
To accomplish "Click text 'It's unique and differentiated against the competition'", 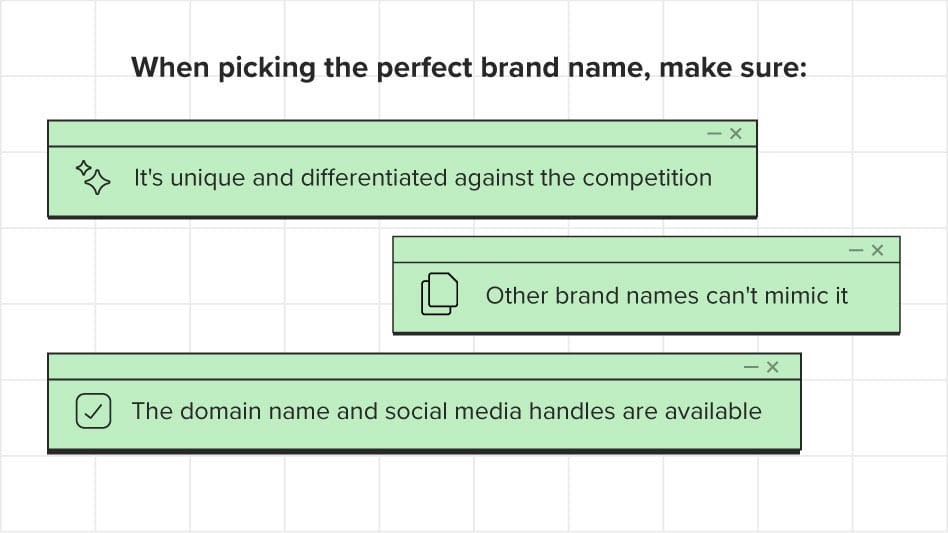I will (423, 178).
